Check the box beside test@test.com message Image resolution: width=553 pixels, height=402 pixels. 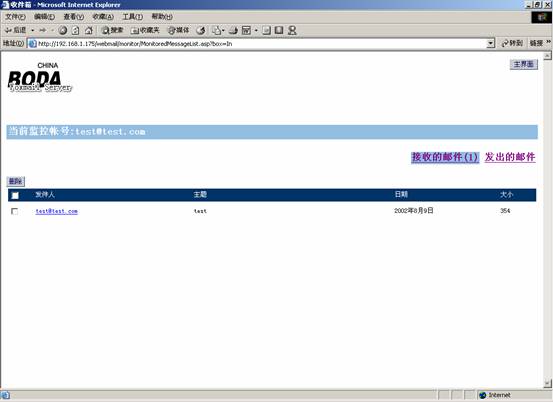click(14, 211)
